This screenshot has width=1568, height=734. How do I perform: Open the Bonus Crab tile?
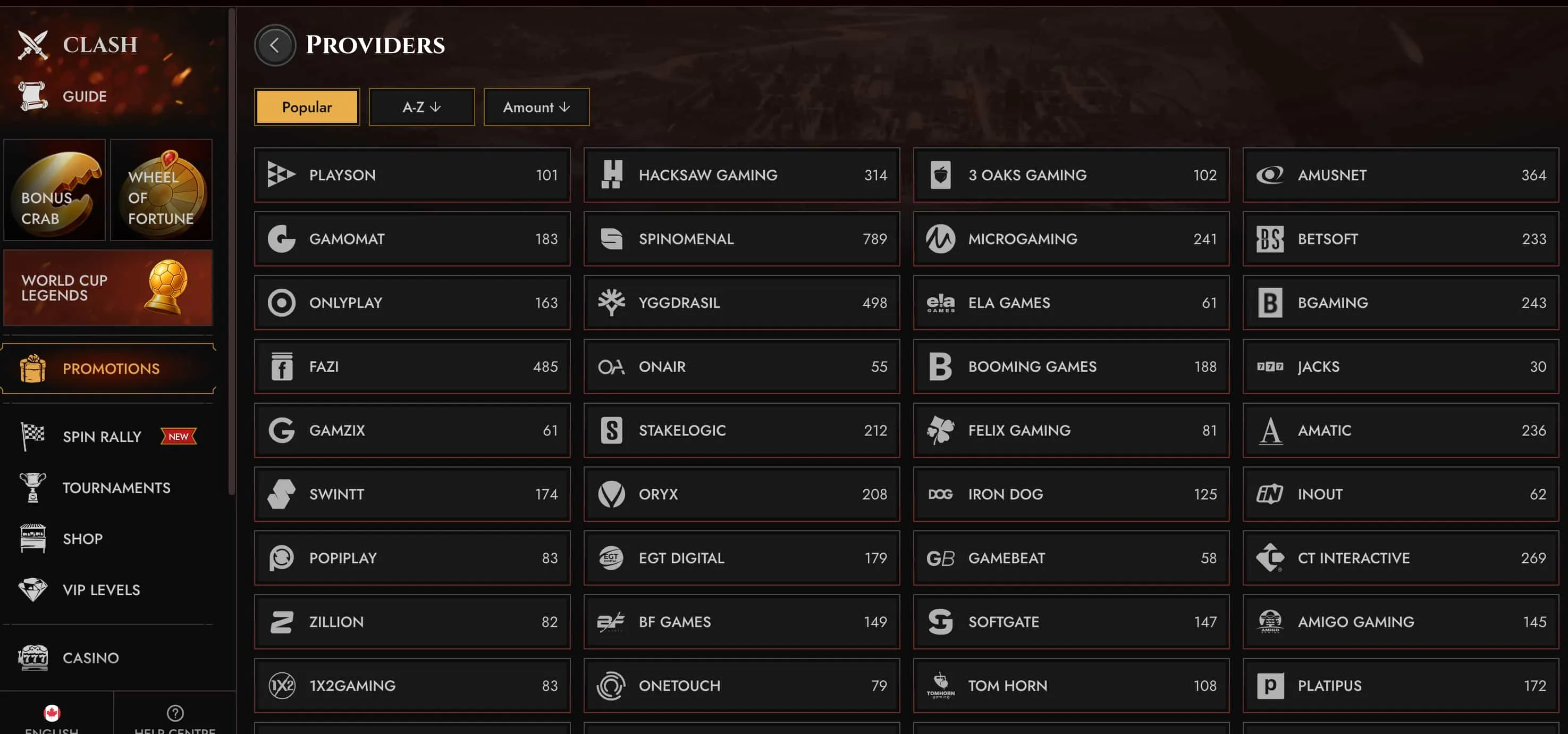pos(55,189)
